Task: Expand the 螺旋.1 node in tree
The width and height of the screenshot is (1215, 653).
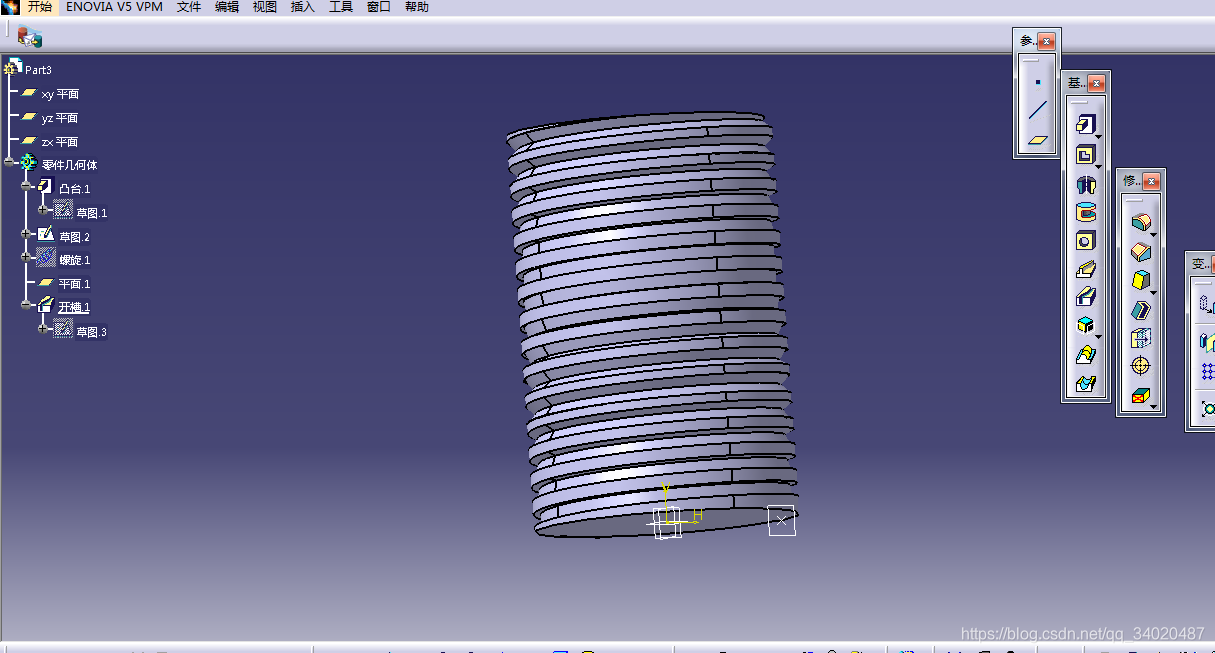Action: pos(26,259)
